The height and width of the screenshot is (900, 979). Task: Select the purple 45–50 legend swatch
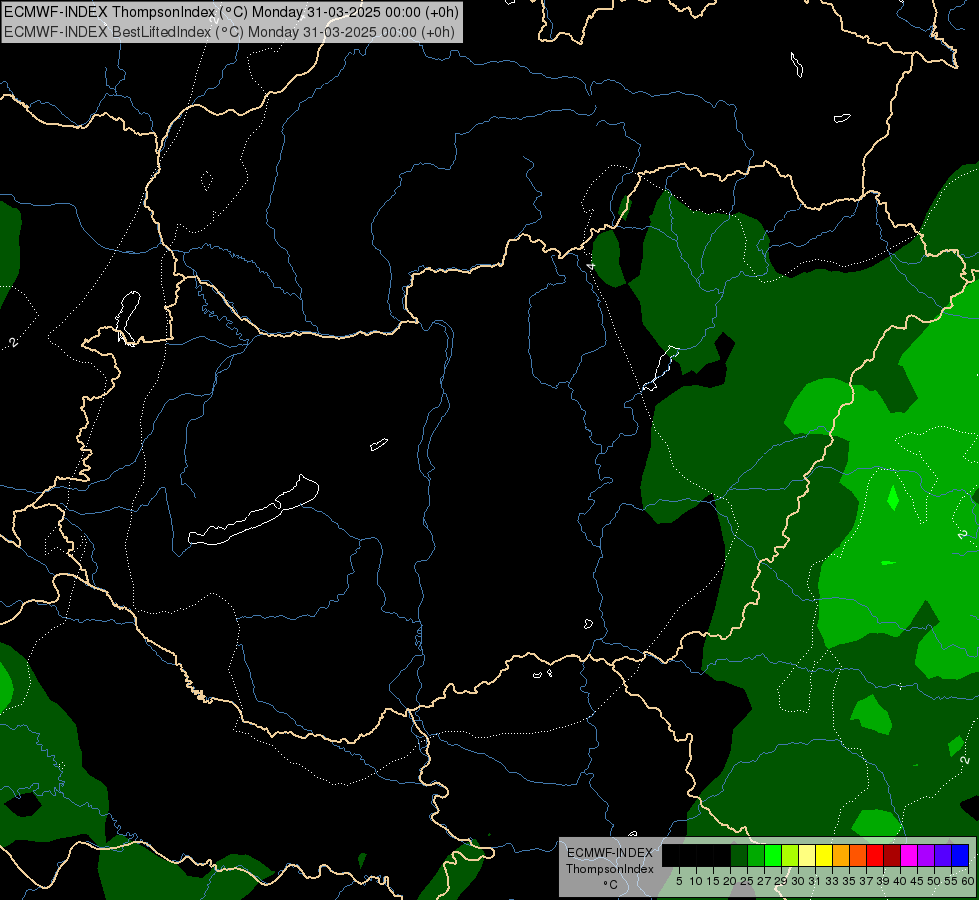[x=926, y=855]
